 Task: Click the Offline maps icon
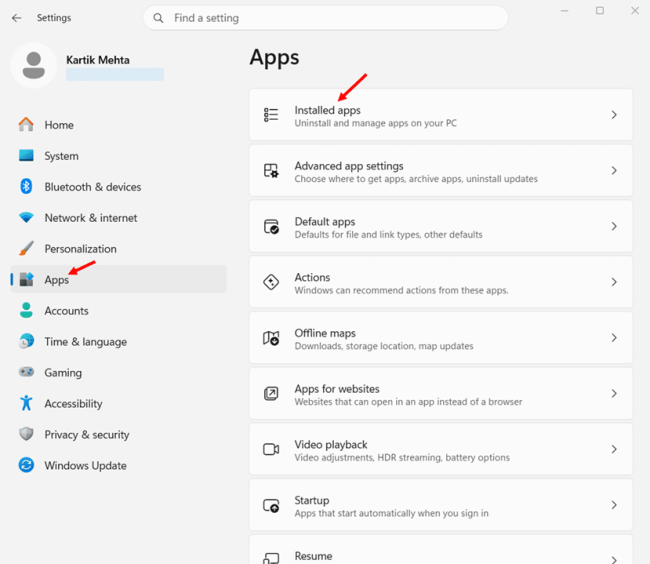pos(271,338)
